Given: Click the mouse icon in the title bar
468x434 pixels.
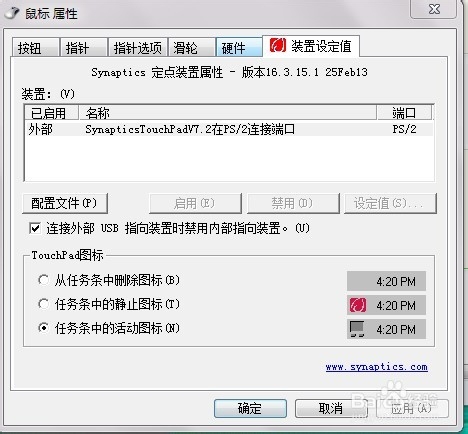Looking at the screenshot, I should (12, 13).
